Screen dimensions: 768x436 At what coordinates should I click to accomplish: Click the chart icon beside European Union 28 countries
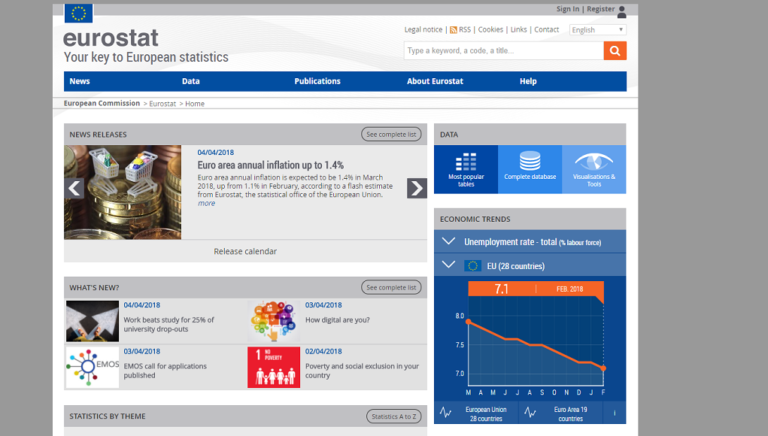pos(446,412)
